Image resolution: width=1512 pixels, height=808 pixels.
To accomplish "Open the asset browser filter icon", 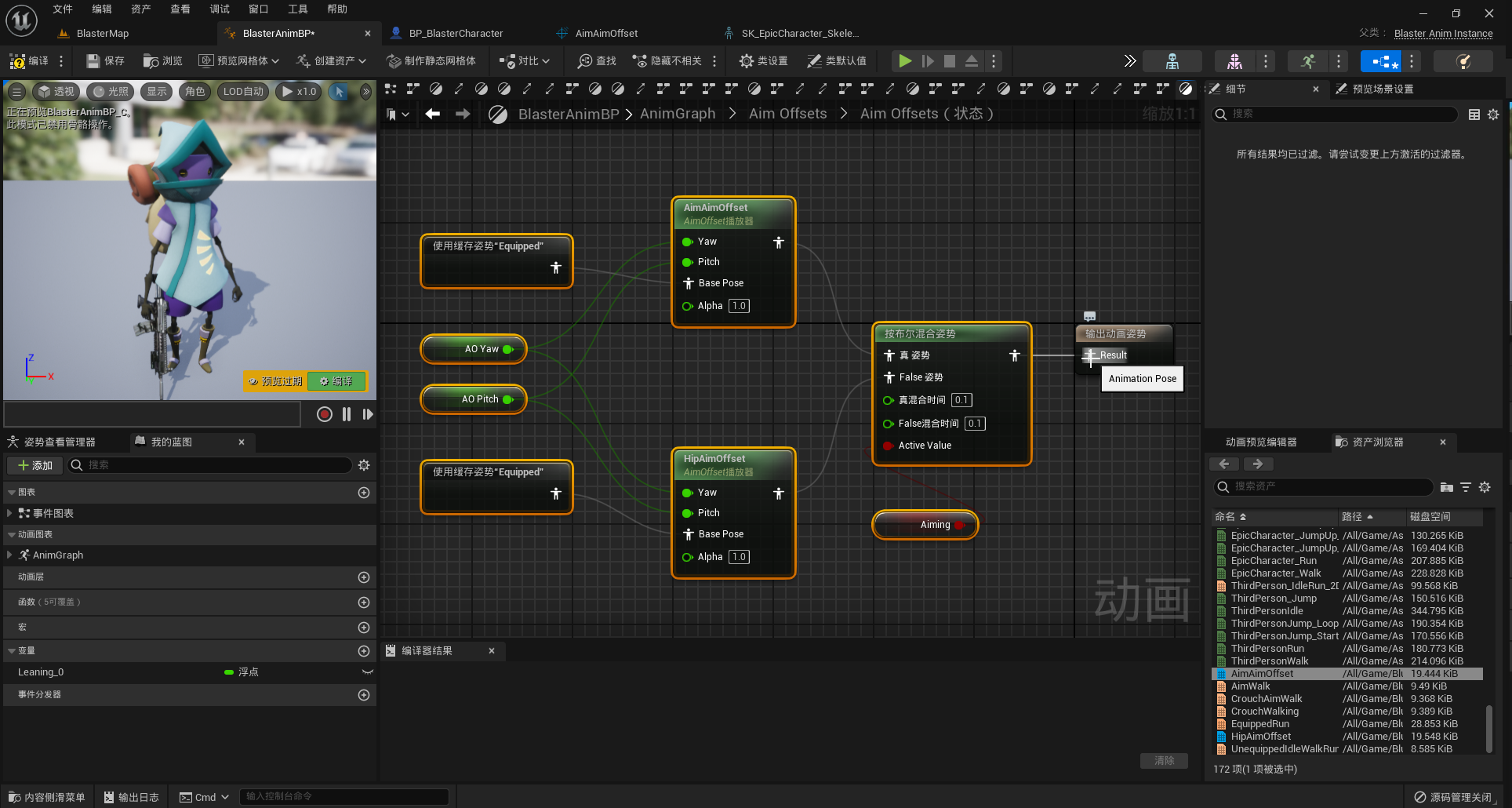I will click(1466, 487).
